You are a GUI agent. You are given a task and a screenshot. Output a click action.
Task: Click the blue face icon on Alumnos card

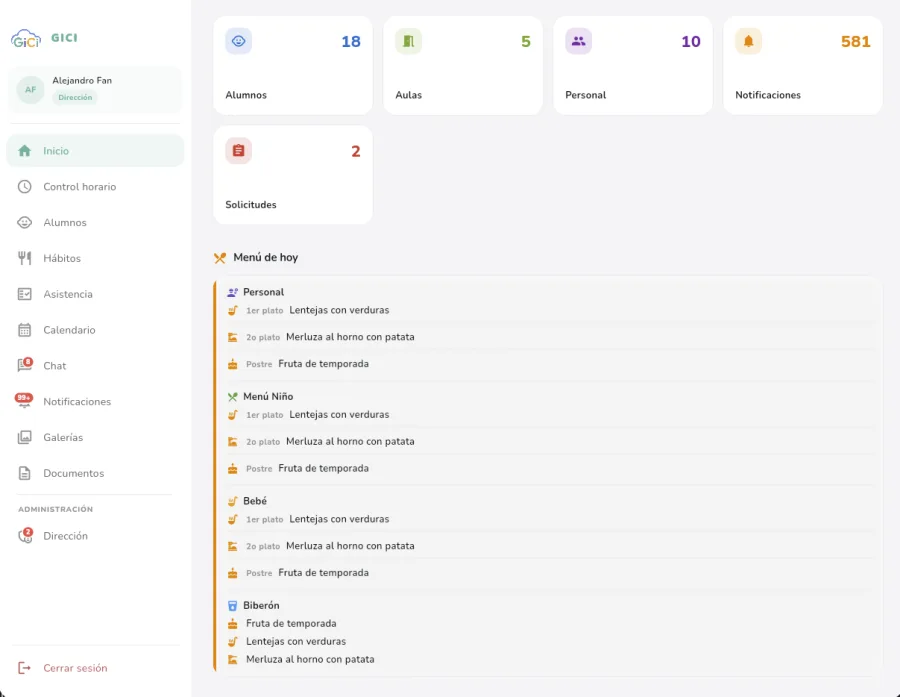238,41
